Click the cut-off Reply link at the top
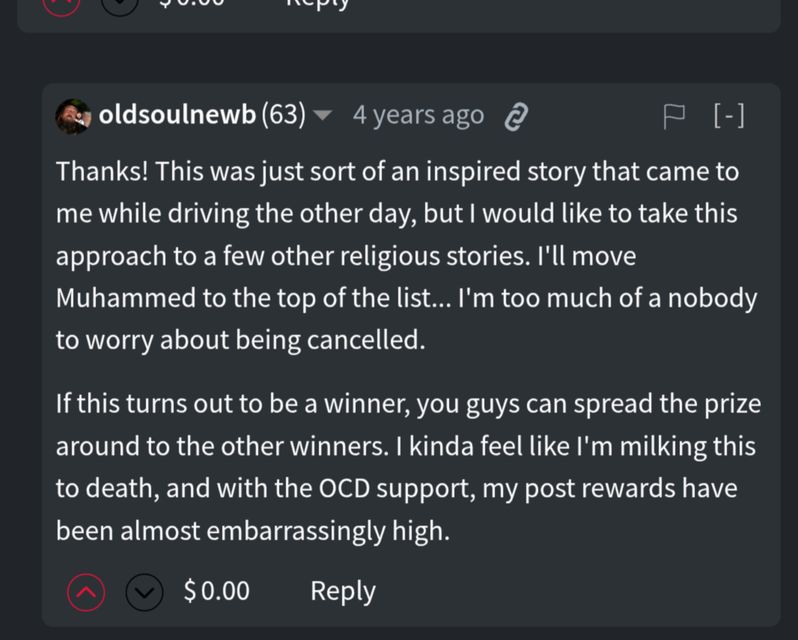This screenshot has width=798, height=640. coord(318,4)
